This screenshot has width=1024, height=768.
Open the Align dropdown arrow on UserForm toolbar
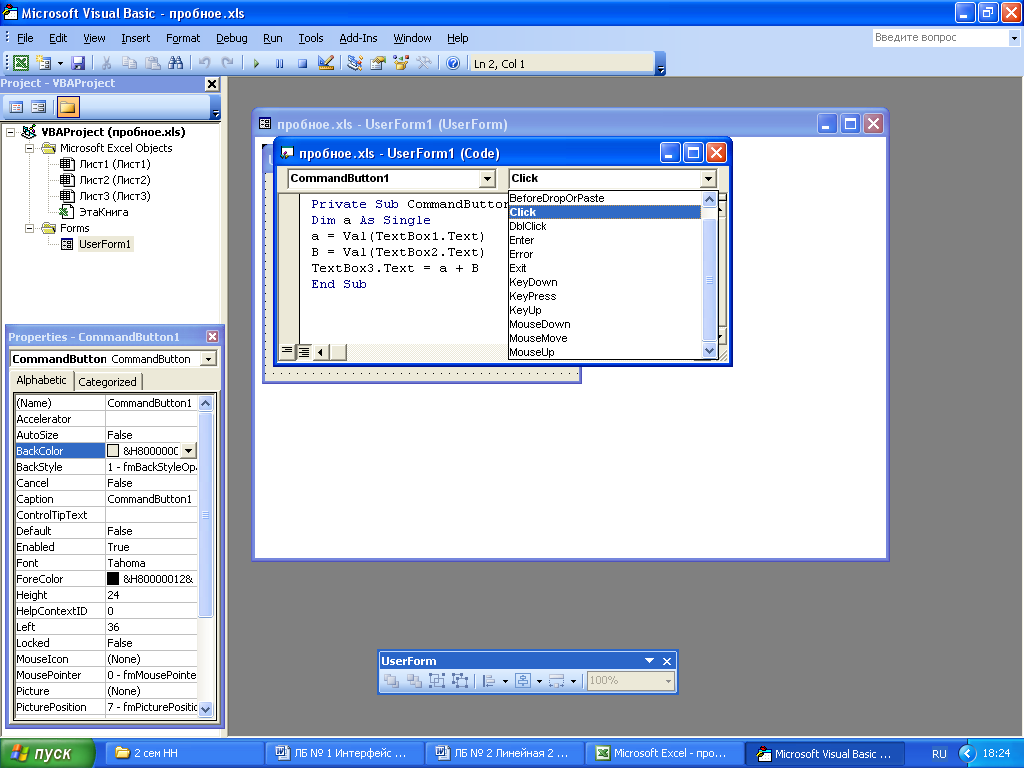505,681
